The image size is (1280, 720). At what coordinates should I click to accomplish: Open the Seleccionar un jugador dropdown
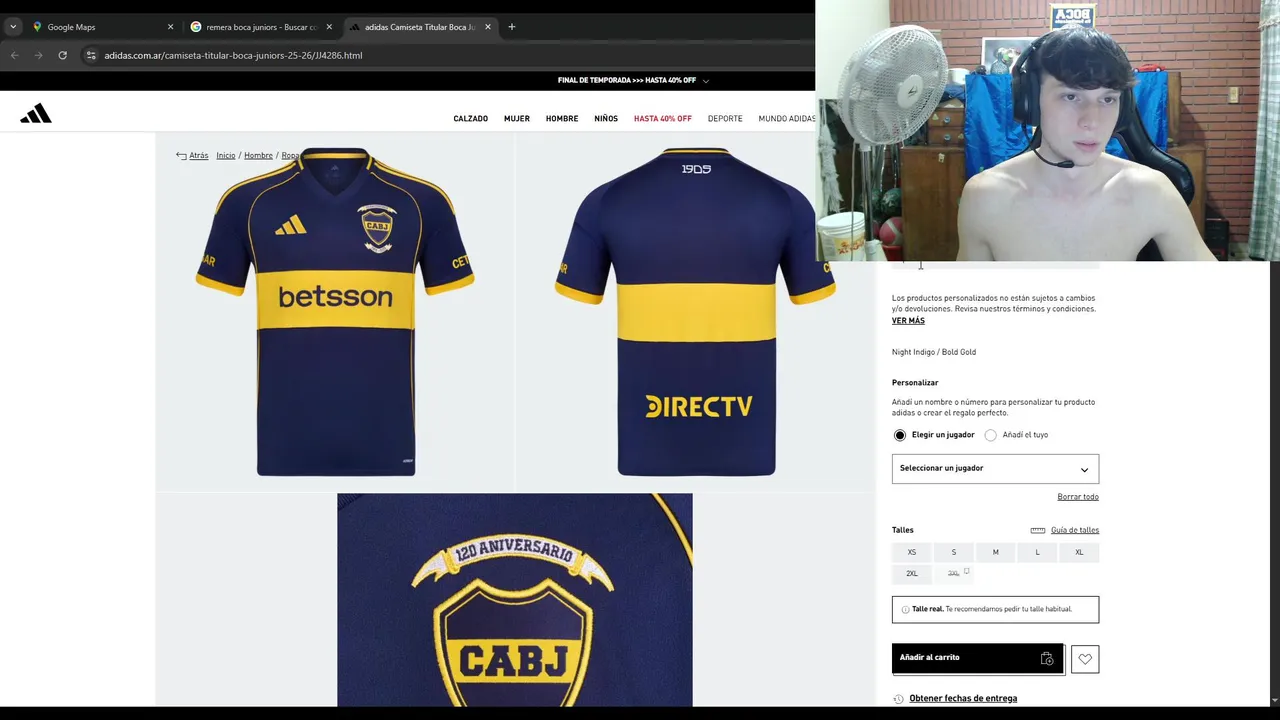(x=995, y=469)
